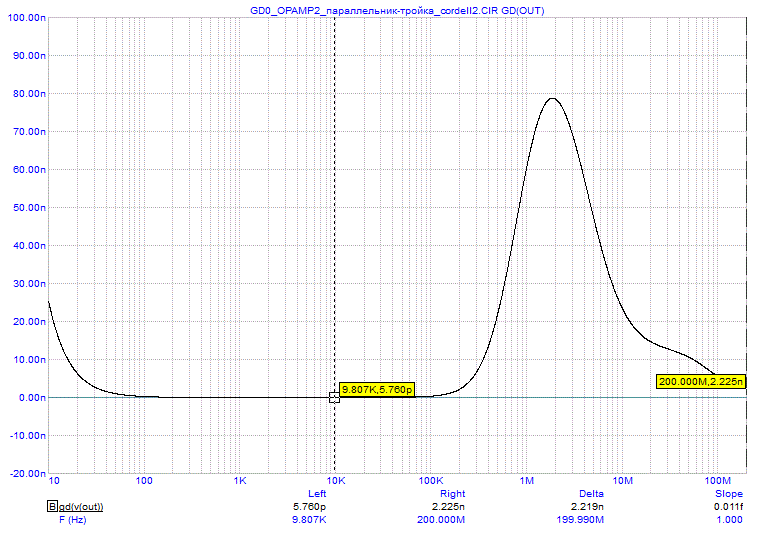Click the frequency delta value 199.990M
Viewport: 773px width, 537px height.
tap(580, 519)
